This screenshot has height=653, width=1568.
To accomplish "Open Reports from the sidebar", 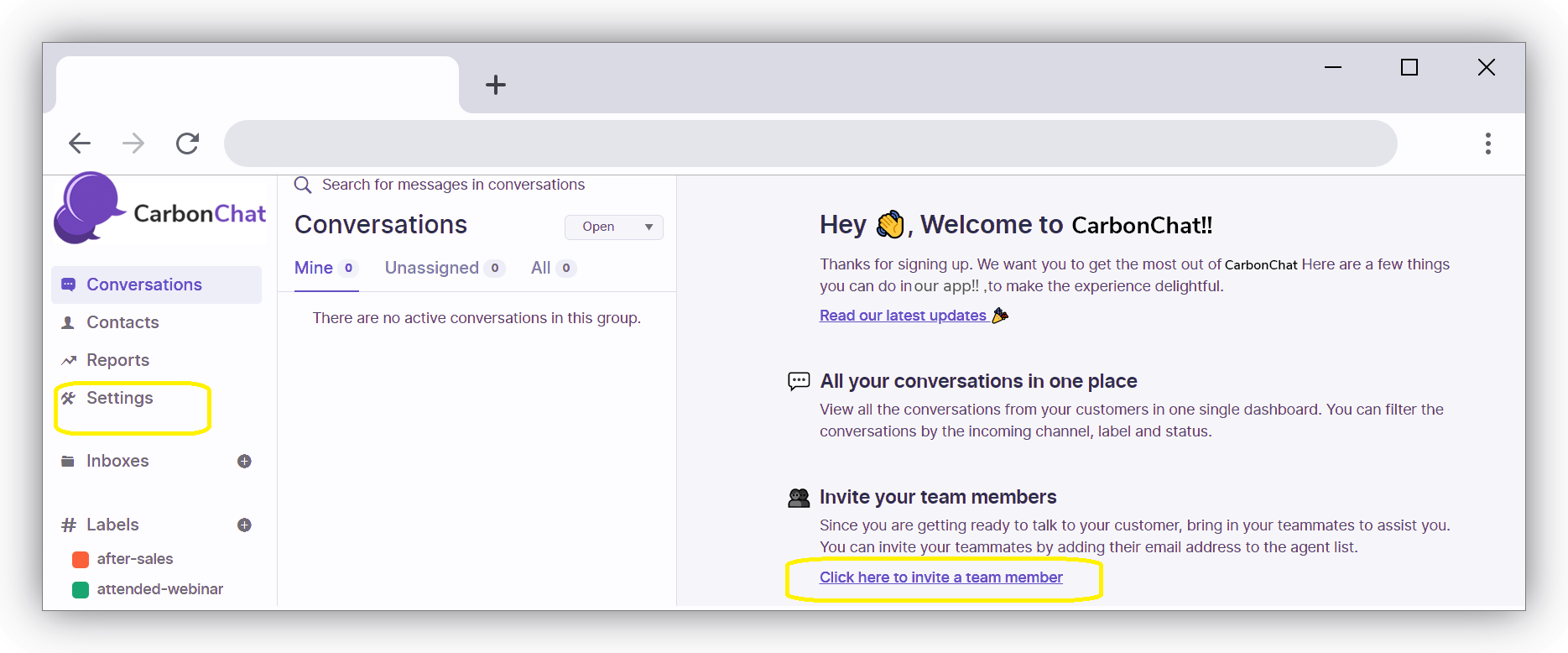I will [117, 360].
